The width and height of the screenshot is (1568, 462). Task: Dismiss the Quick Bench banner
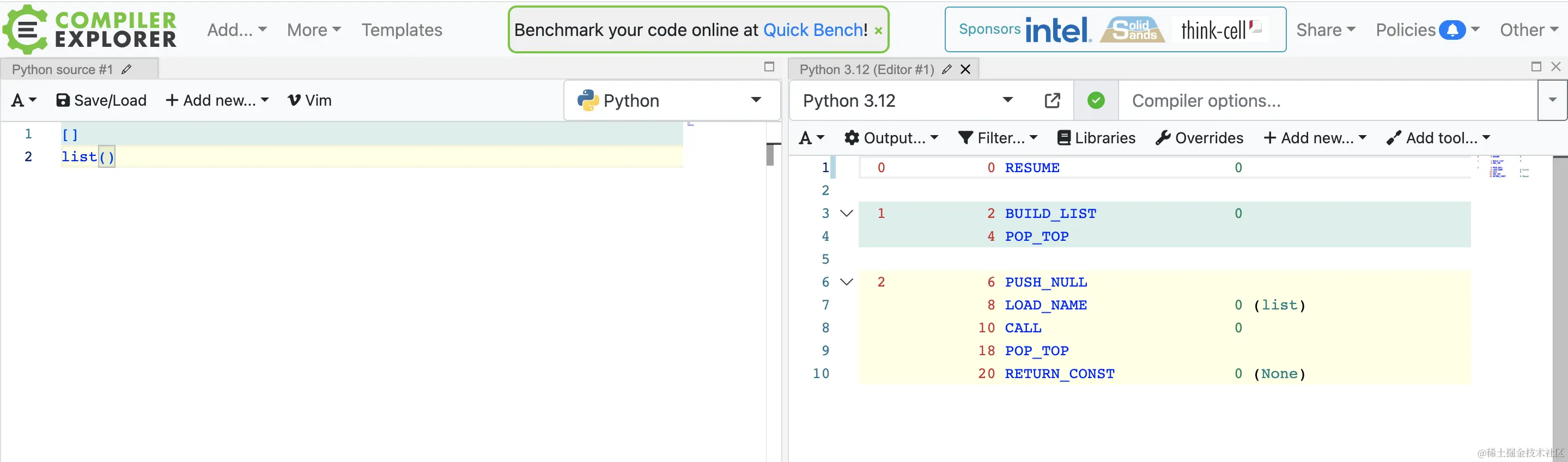pyautogui.click(x=878, y=31)
